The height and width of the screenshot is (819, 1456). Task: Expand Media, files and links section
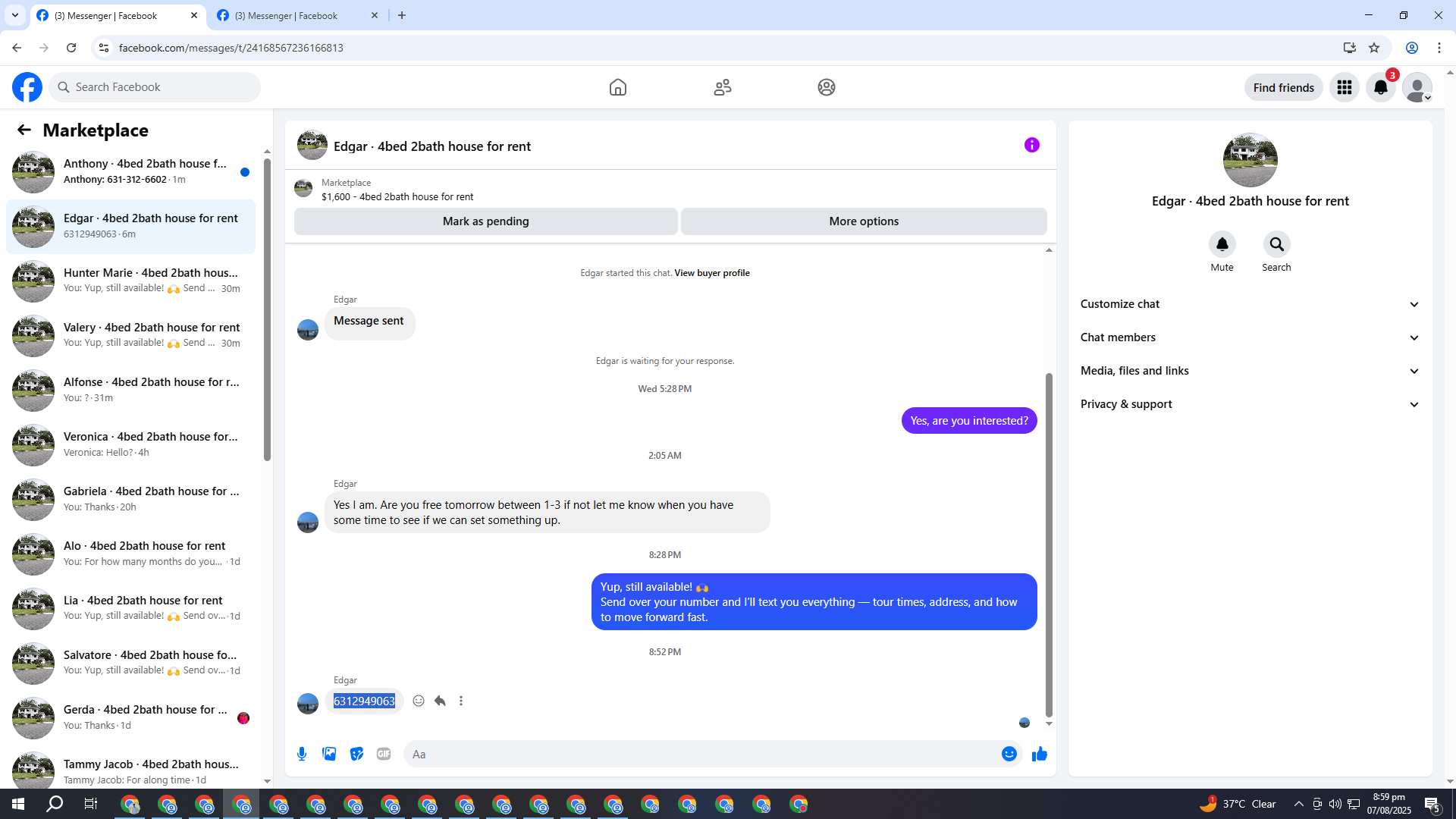point(1250,371)
